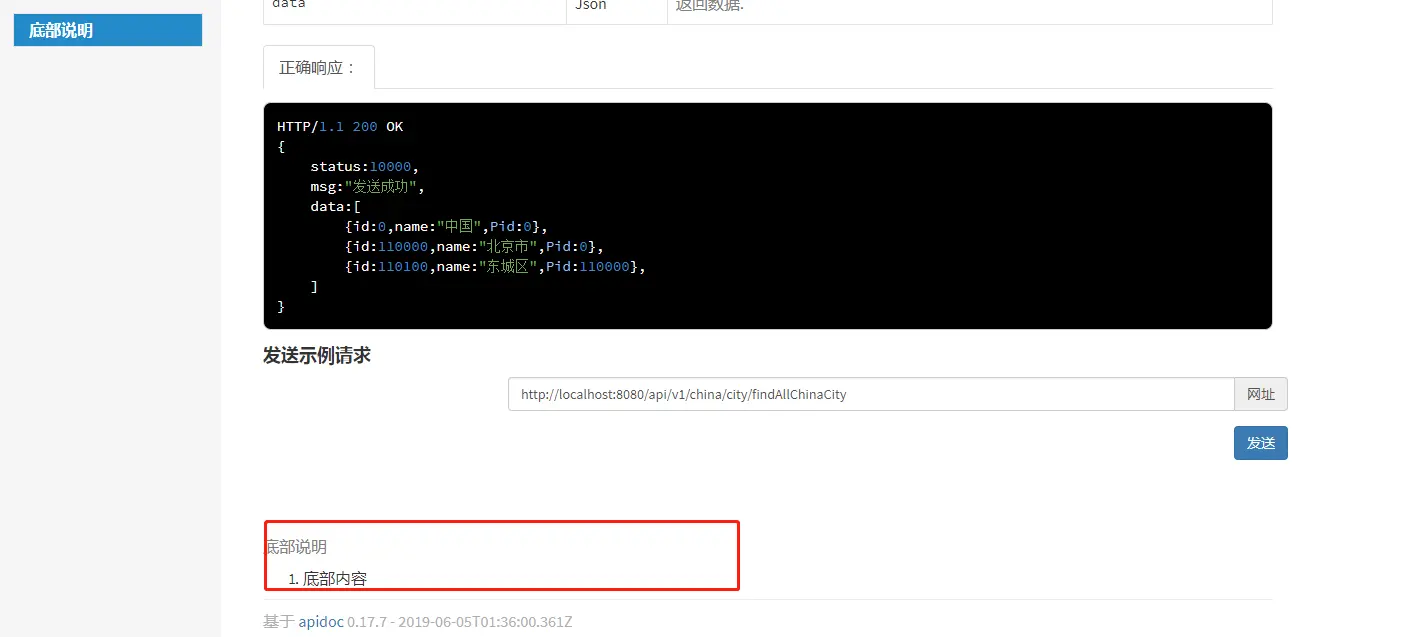Image resolution: width=1422 pixels, height=637 pixels.
Task: Click the code line containing 中国
Action: coord(446,227)
